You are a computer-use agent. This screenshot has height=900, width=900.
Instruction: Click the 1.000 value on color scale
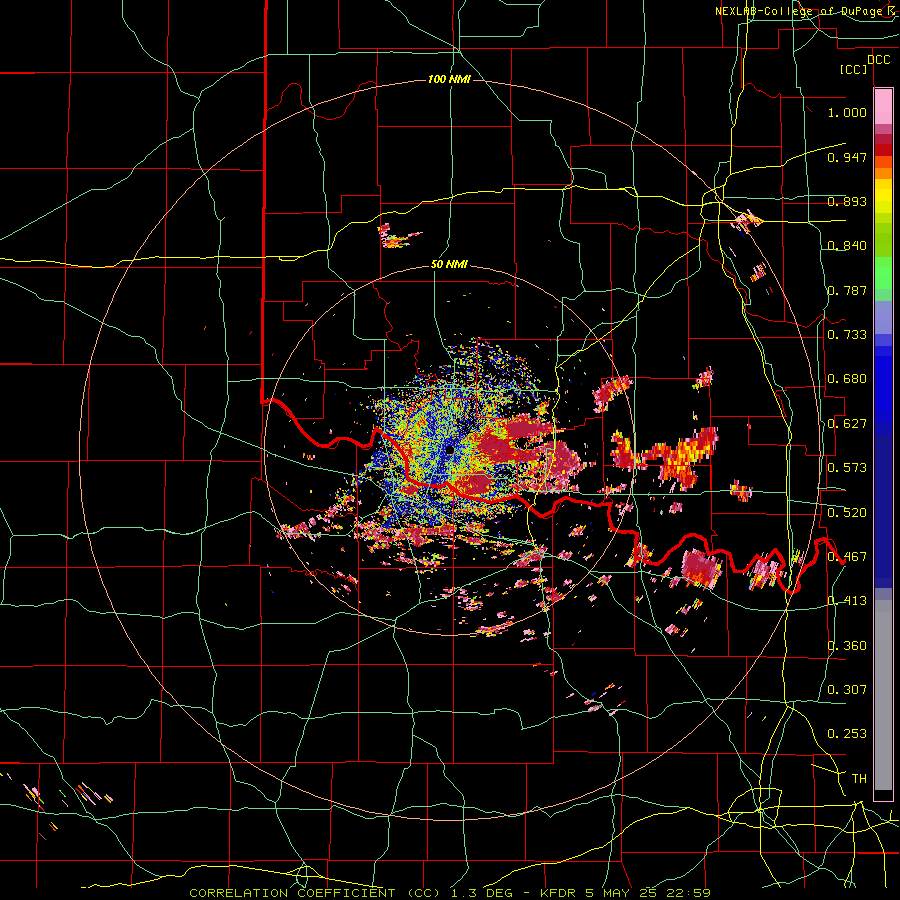[847, 112]
